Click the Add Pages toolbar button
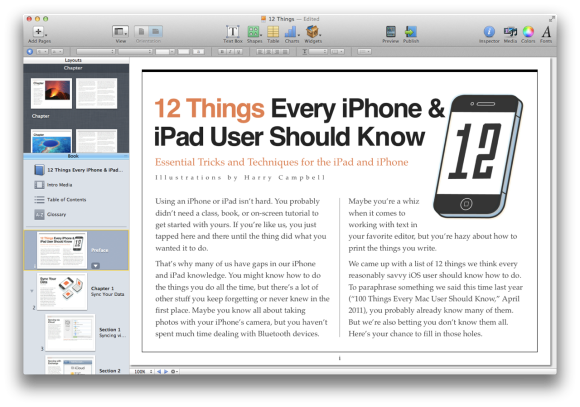The height and width of the screenshot is (407, 580). pos(39,34)
